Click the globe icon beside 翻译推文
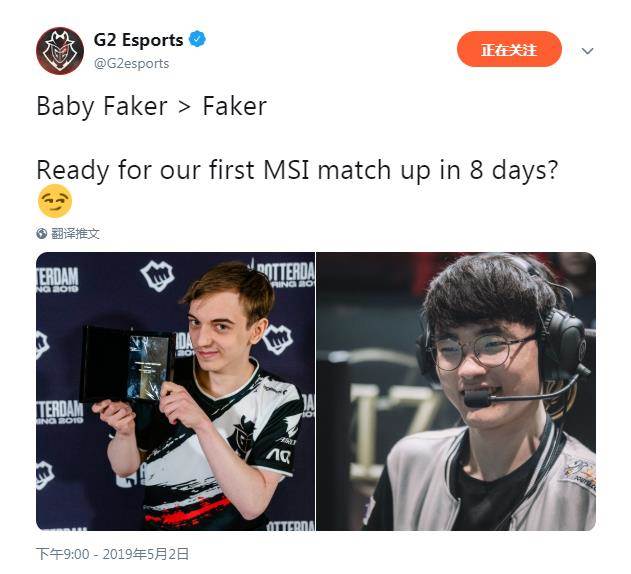 click(41, 233)
